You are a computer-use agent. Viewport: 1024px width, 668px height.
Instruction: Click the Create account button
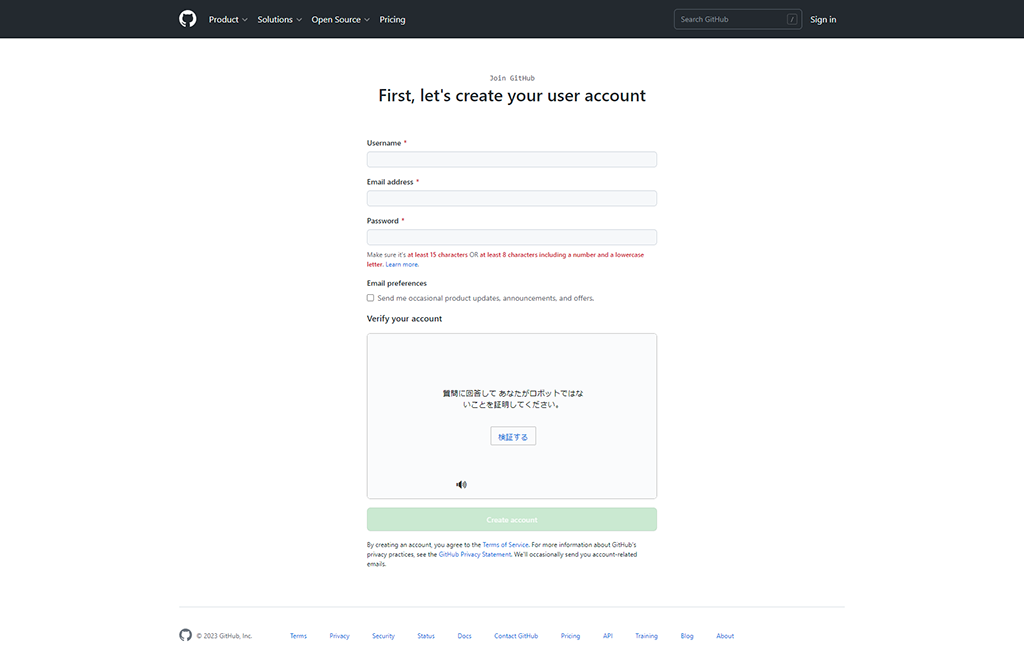(512, 520)
